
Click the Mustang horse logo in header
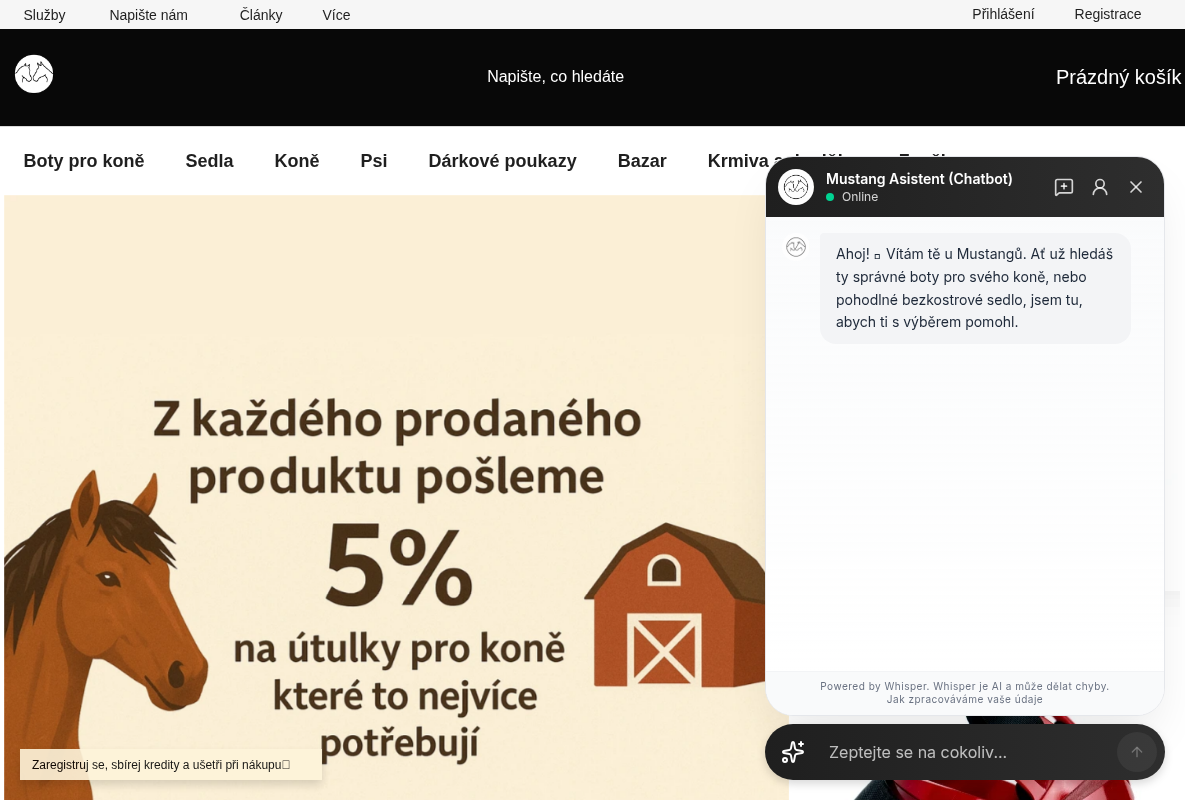pyautogui.click(x=34, y=74)
